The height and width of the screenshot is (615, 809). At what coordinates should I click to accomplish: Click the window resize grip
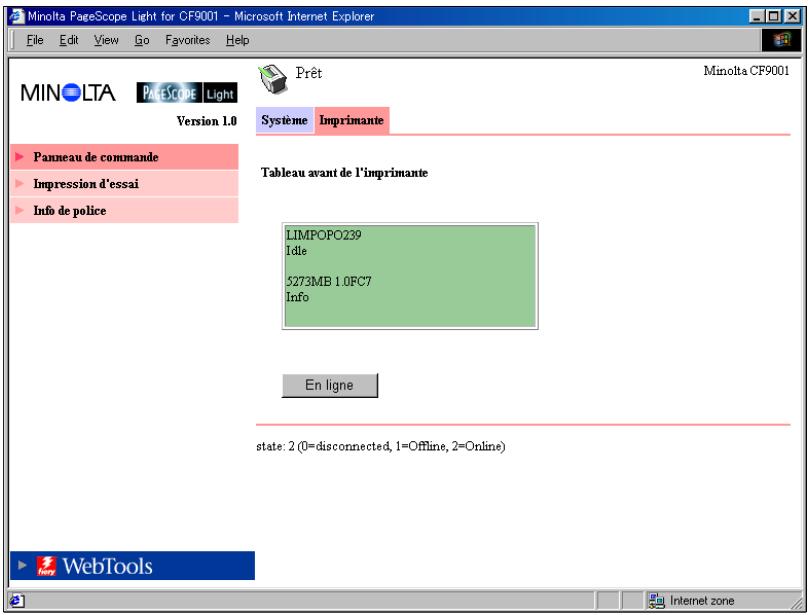797,603
